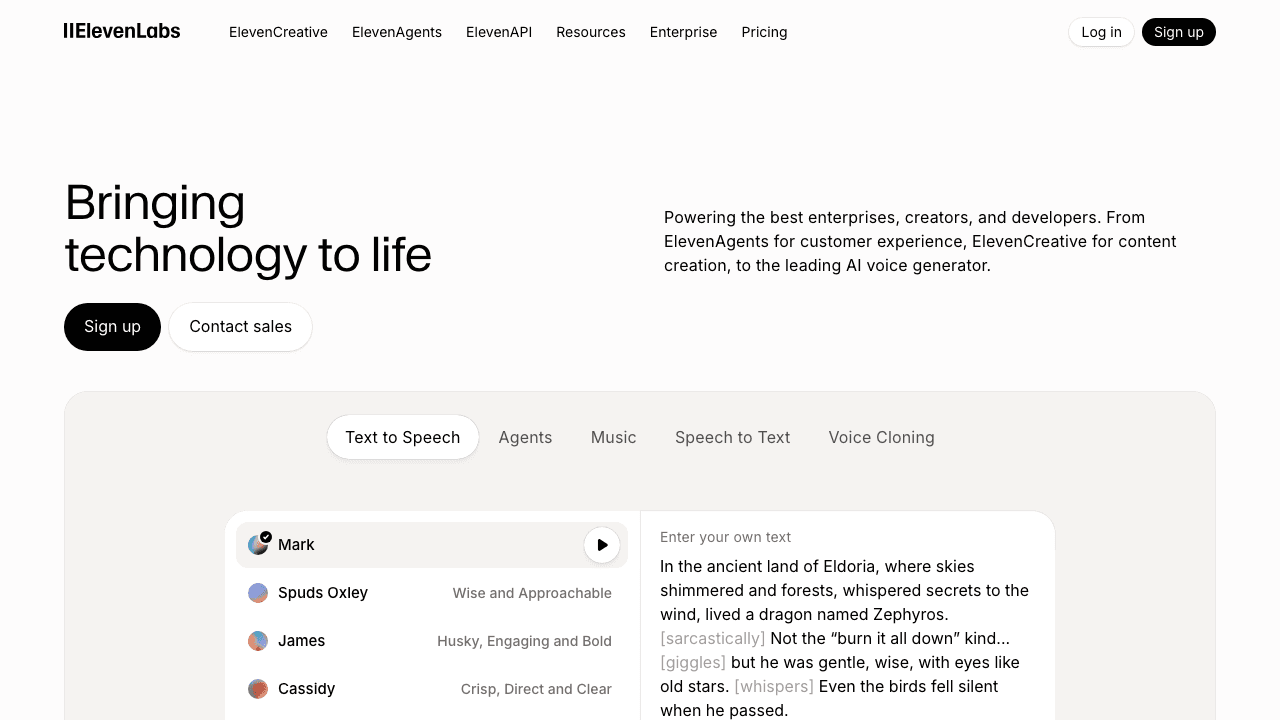Switch to the Agents tab

click(x=525, y=437)
